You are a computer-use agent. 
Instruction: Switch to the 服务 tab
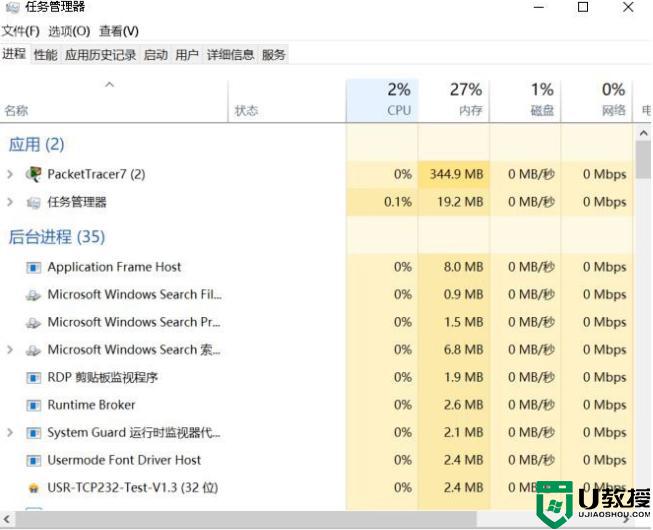(274, 55)
